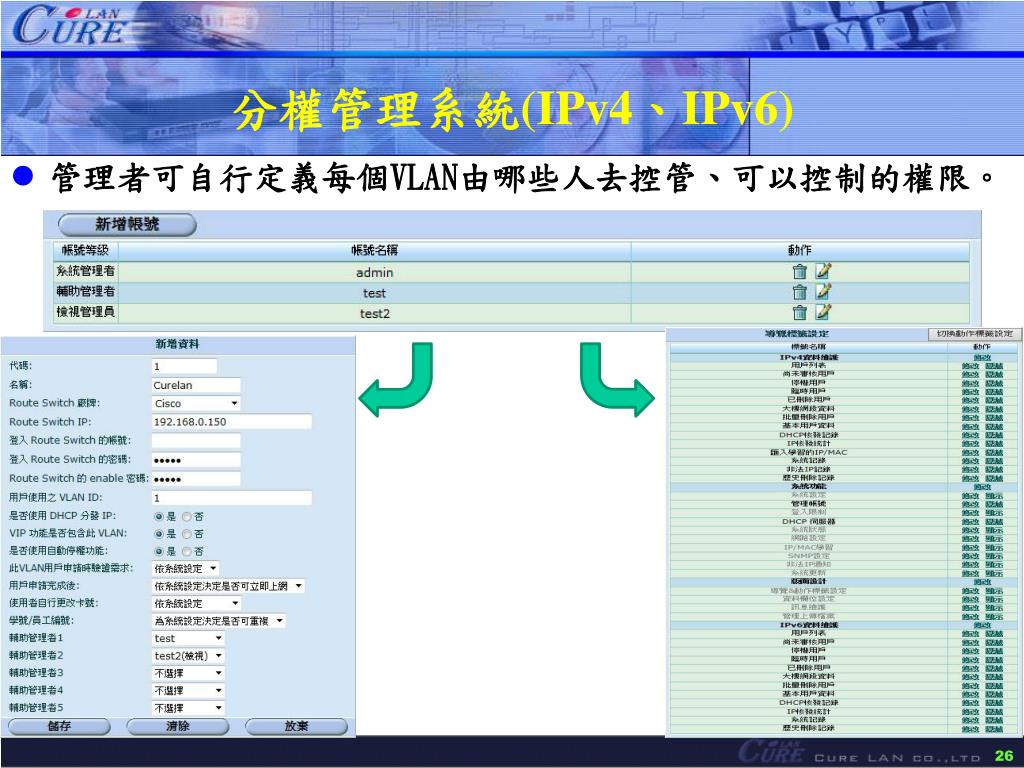Click the Route Switch IP field

[x=232, y=422]
